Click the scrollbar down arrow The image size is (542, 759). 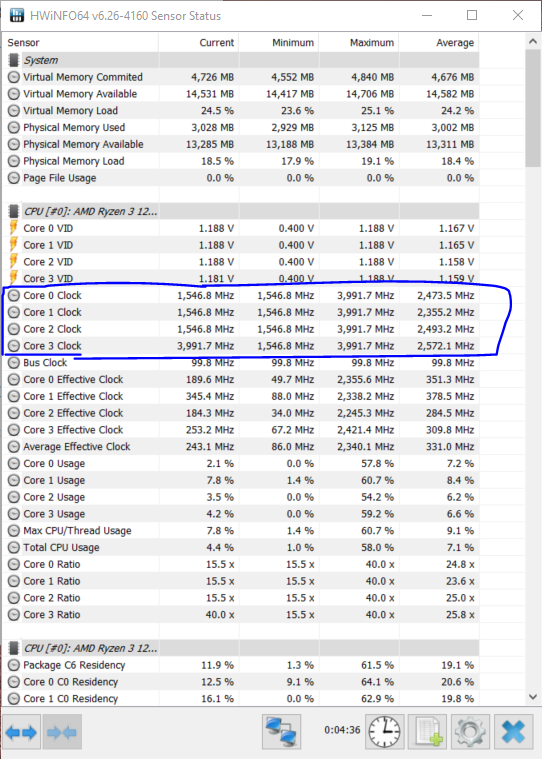coord(533,697)
